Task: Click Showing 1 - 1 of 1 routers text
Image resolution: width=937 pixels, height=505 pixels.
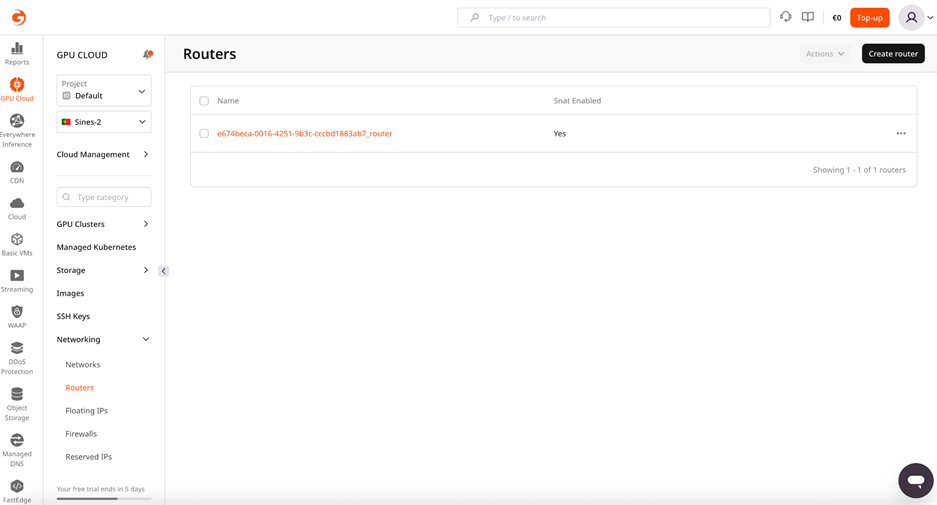Action: pos(859,170)
